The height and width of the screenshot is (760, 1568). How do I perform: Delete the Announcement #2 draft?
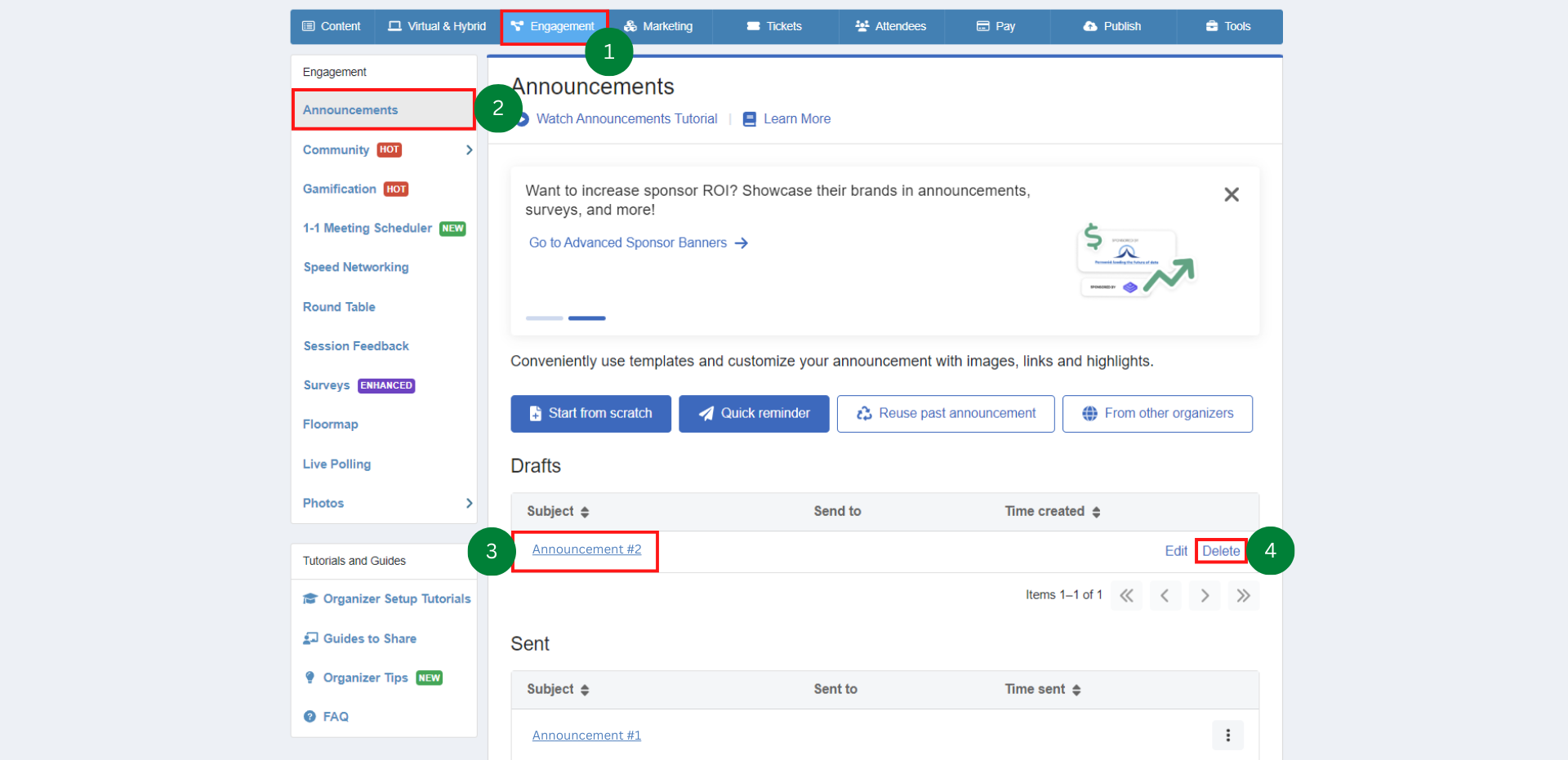[1221, 551]
